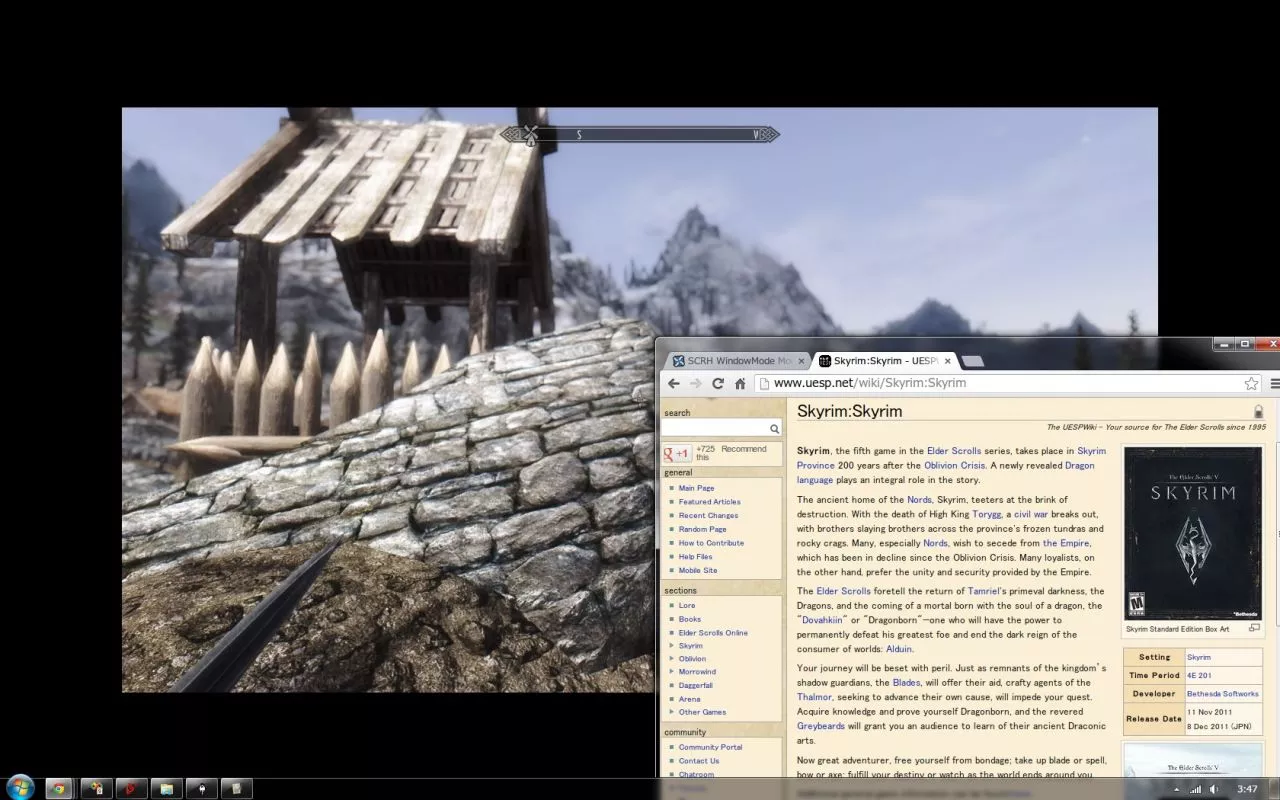Show hidden system tray icons
Viewport: 1280px width, 800px height.
[x=1176, y=789]
